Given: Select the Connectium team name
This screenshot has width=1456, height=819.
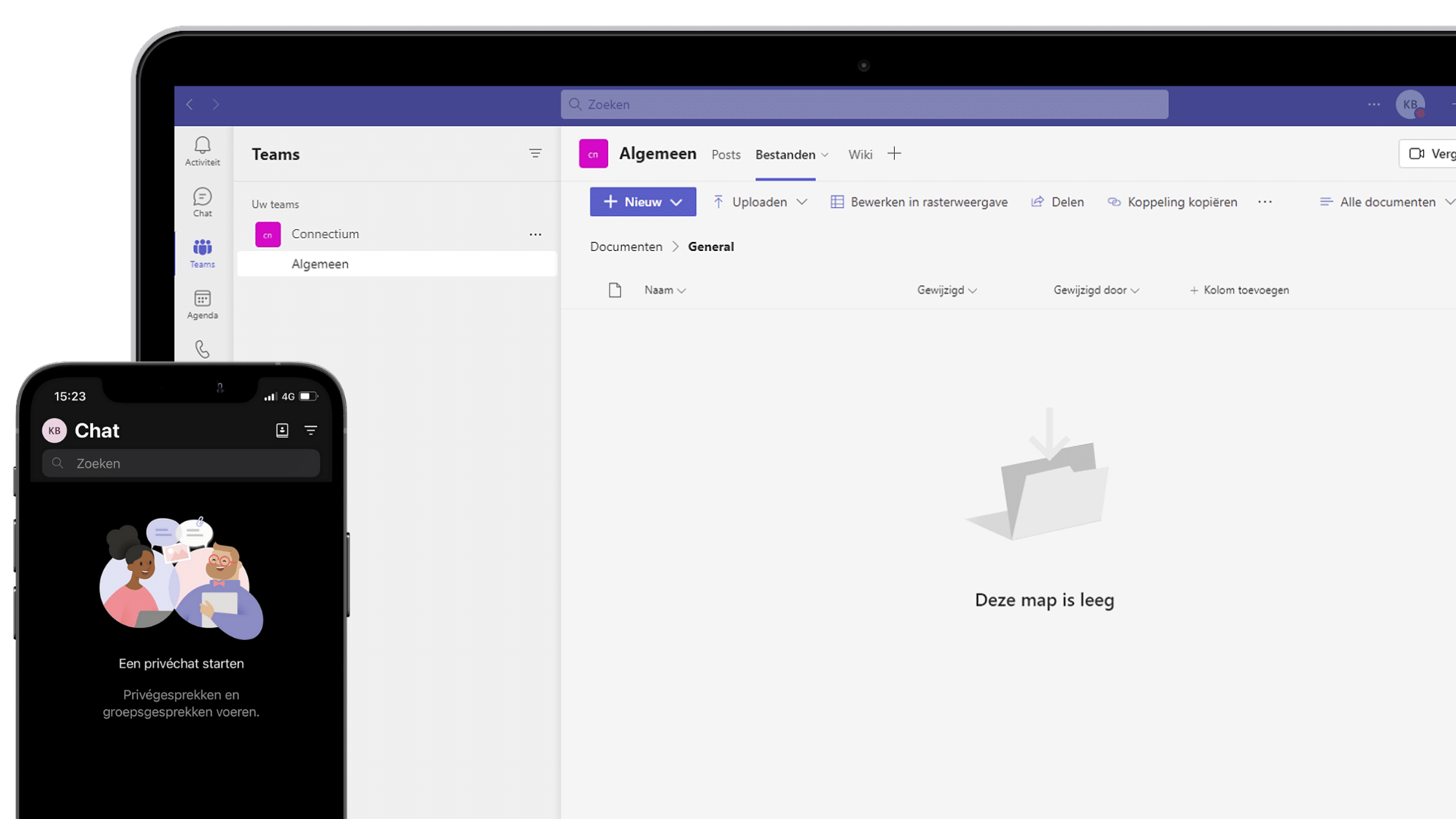Looking at the screenshot, I should (325, 234).
